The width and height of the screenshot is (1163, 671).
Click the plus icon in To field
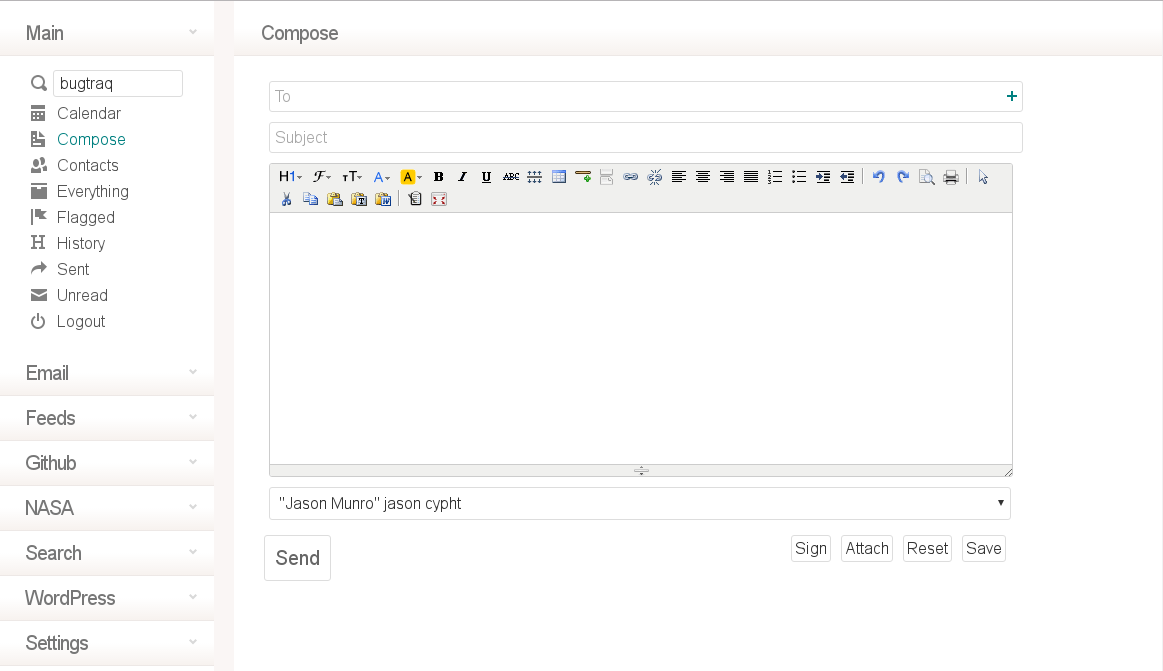pos(1012,96)
